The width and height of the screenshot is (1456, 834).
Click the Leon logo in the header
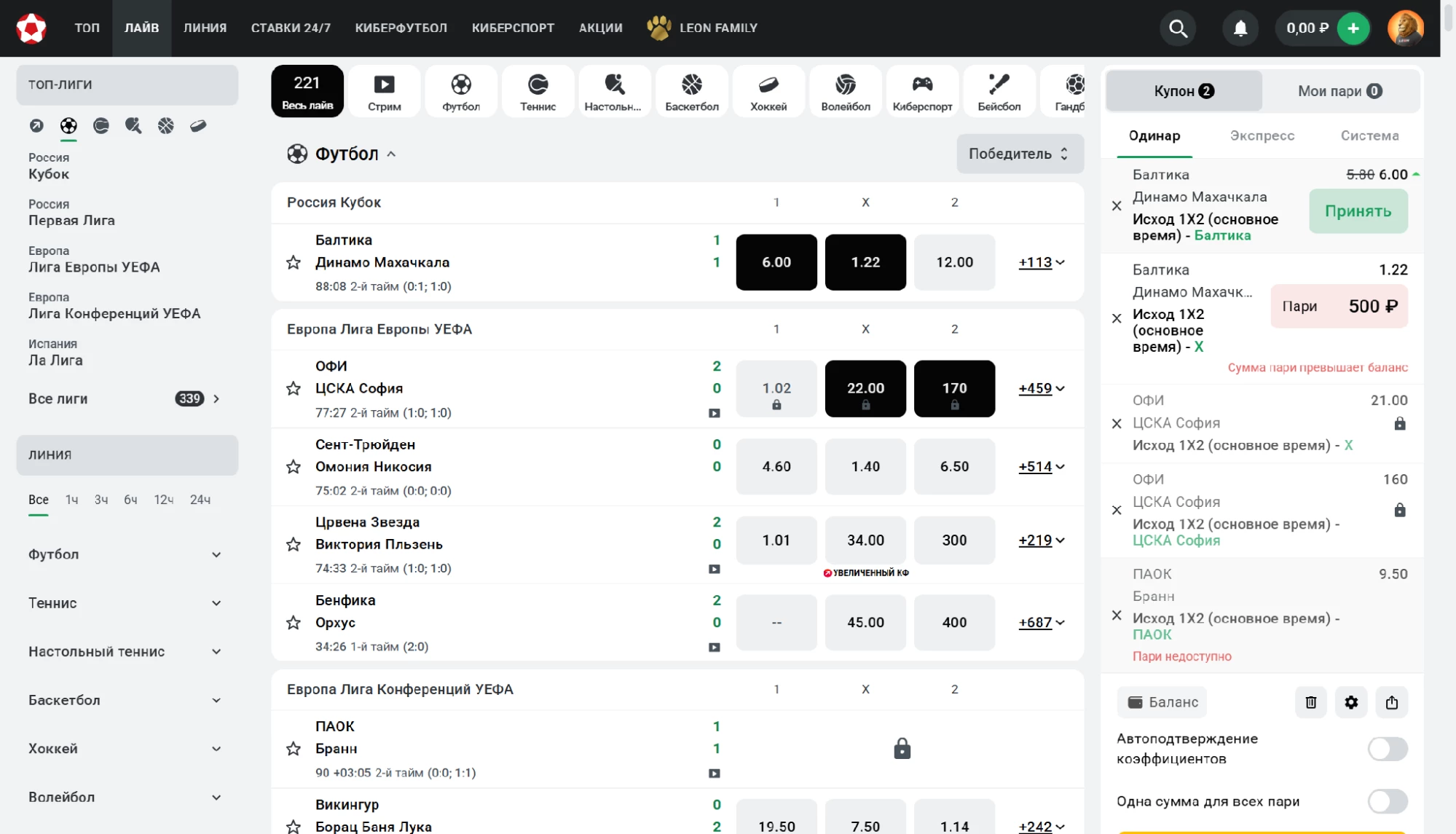[x=31, y=28]
